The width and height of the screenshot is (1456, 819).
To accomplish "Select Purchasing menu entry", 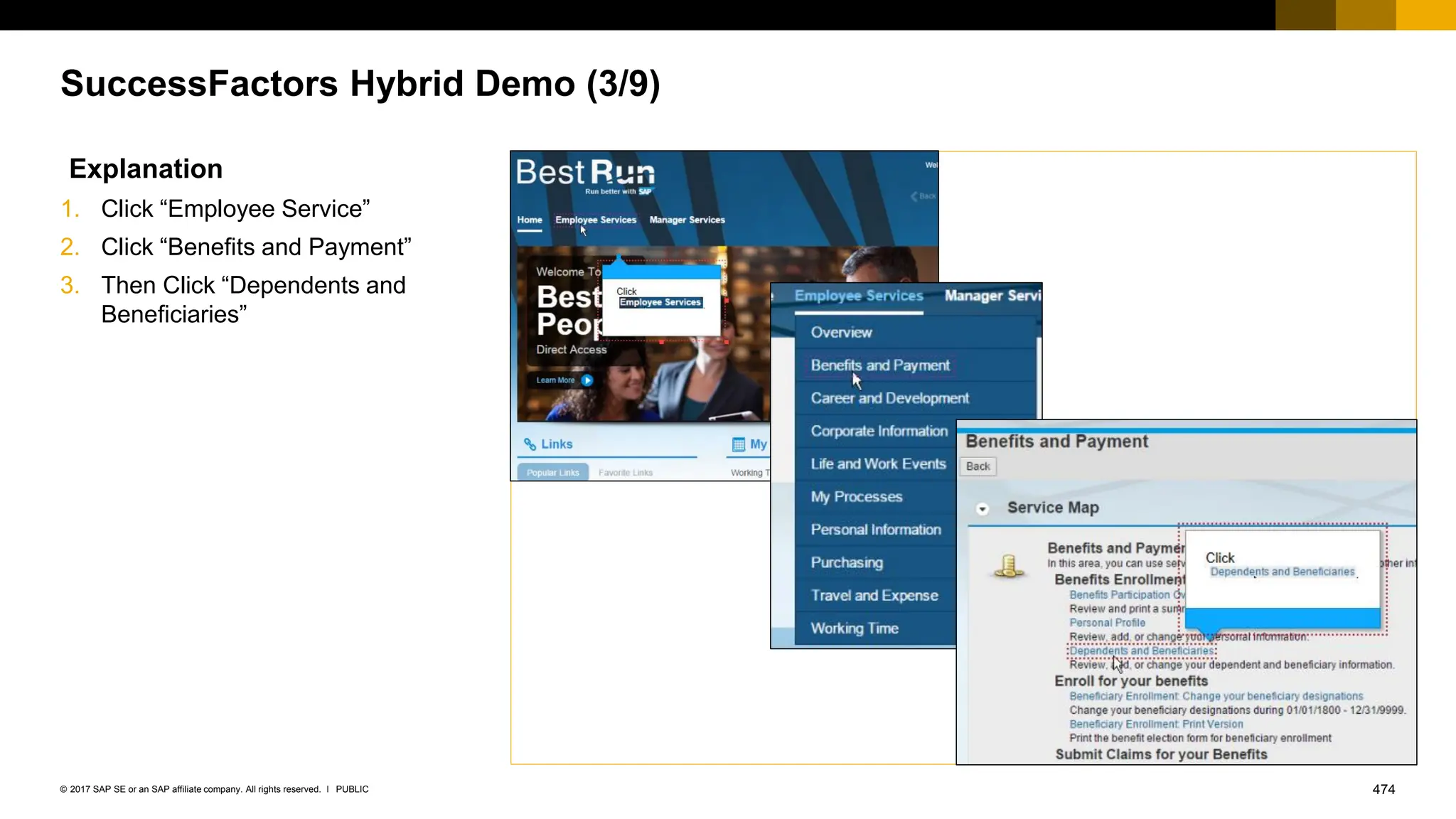I will [847, 562].
